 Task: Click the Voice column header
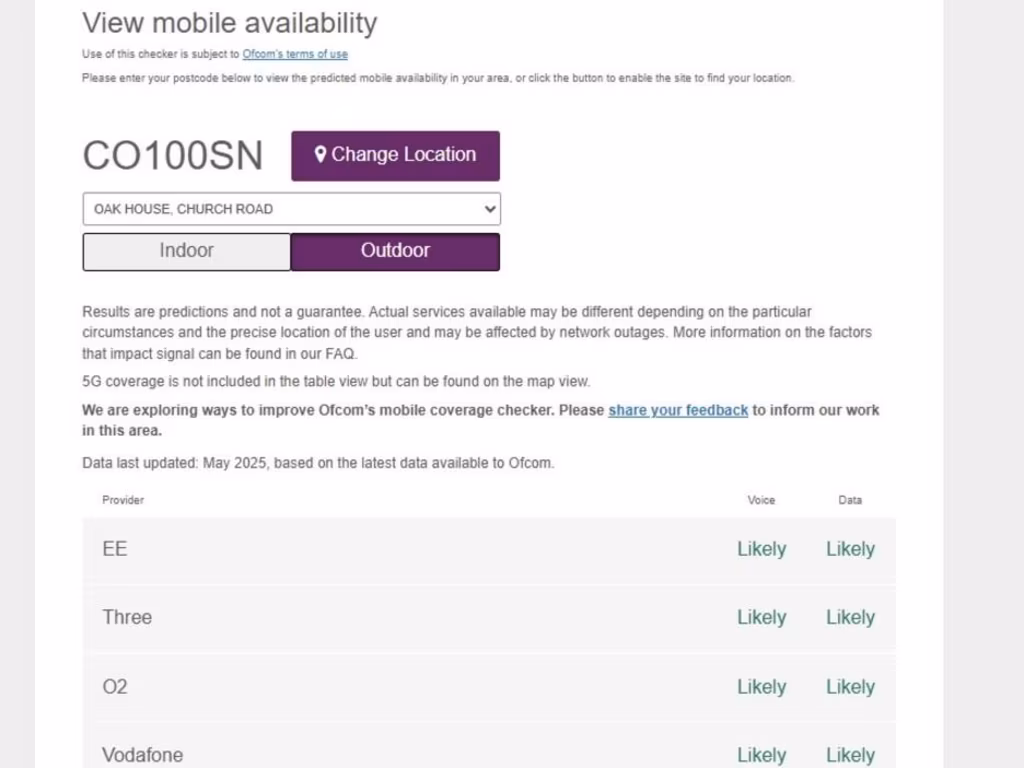[x=761, y=500]
